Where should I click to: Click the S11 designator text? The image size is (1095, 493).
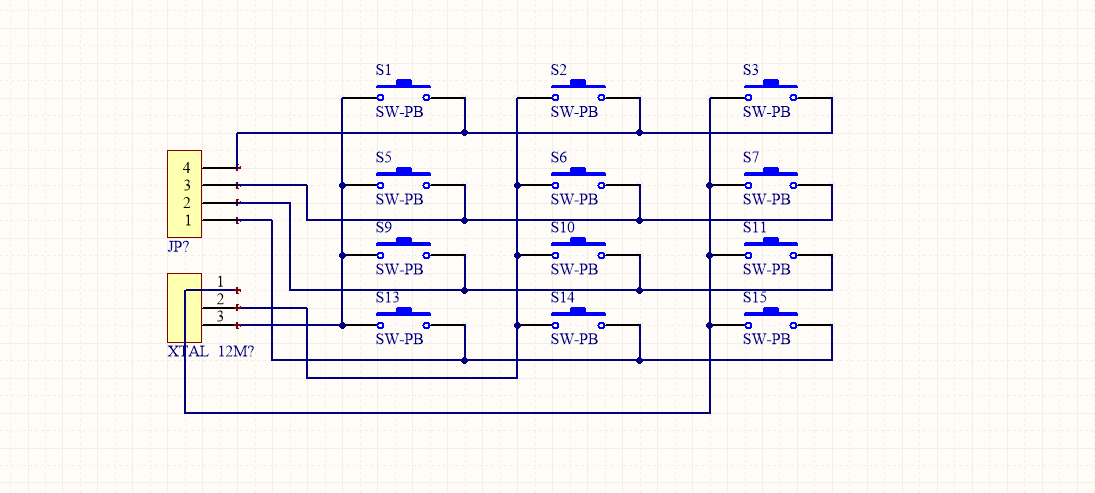(755, 227)
